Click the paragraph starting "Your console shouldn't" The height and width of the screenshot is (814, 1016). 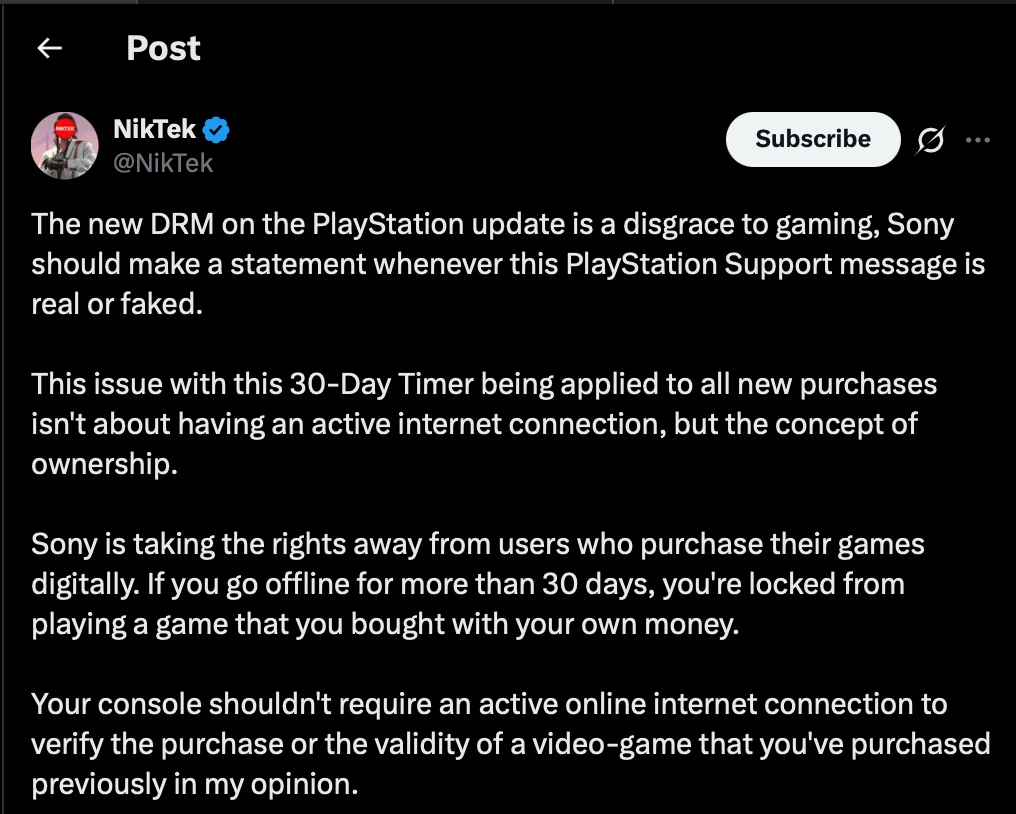pyautogui.click(x=510, y=744)
